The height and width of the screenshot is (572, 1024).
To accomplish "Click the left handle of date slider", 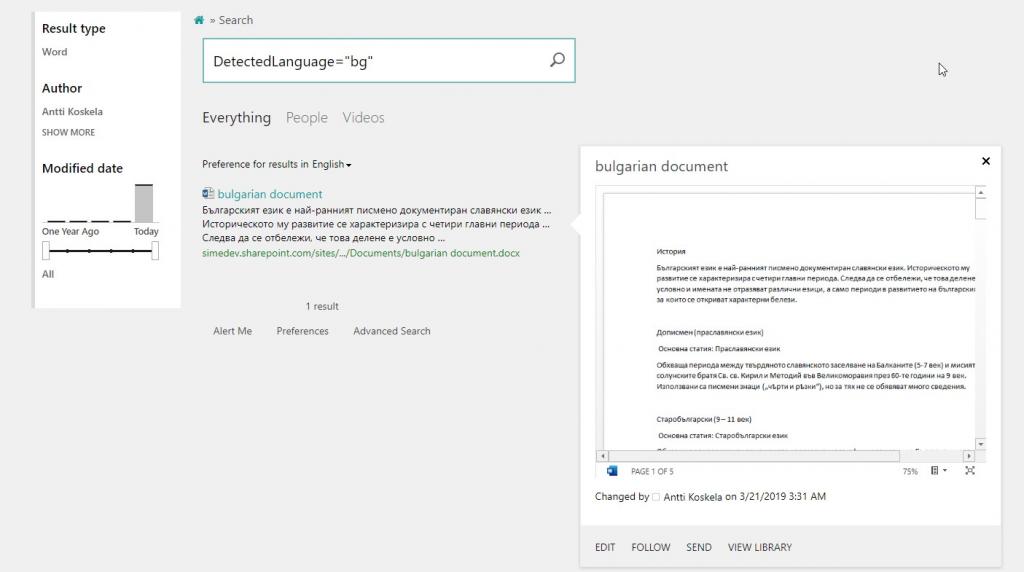I will [46, 251].
